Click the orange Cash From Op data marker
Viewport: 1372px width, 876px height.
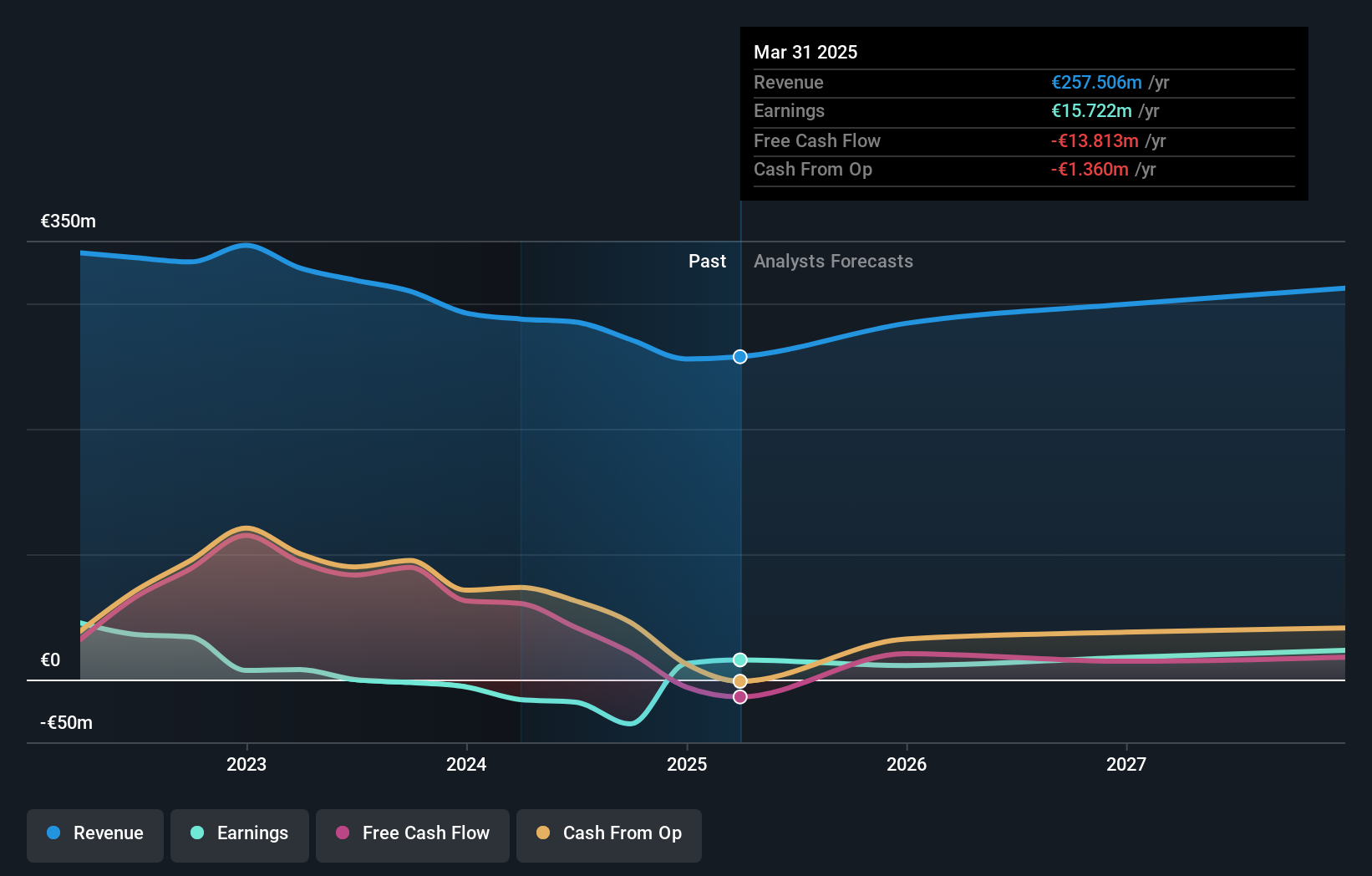740,681
